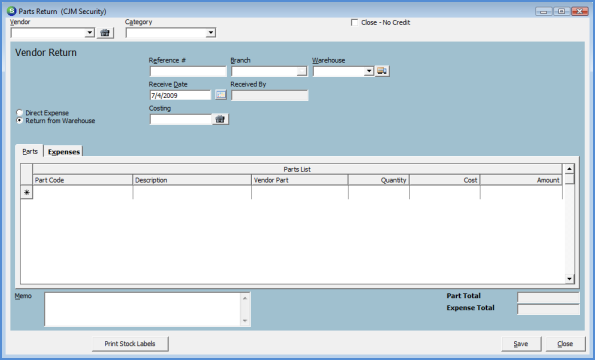
Task: Minimize the Parts Return window
Action: [x=544, y=11]
